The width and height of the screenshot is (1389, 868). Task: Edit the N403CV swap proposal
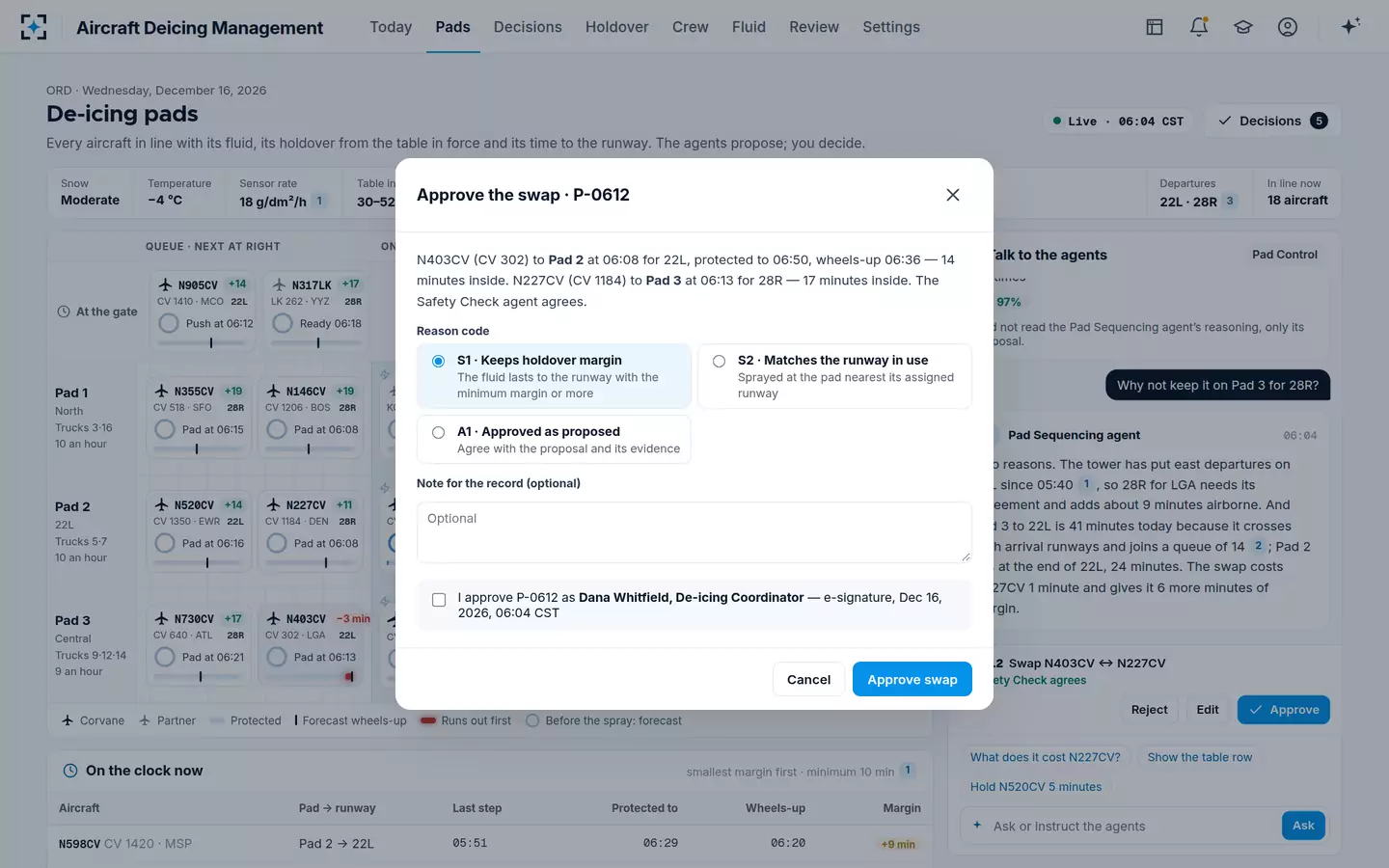point(1208,710)
